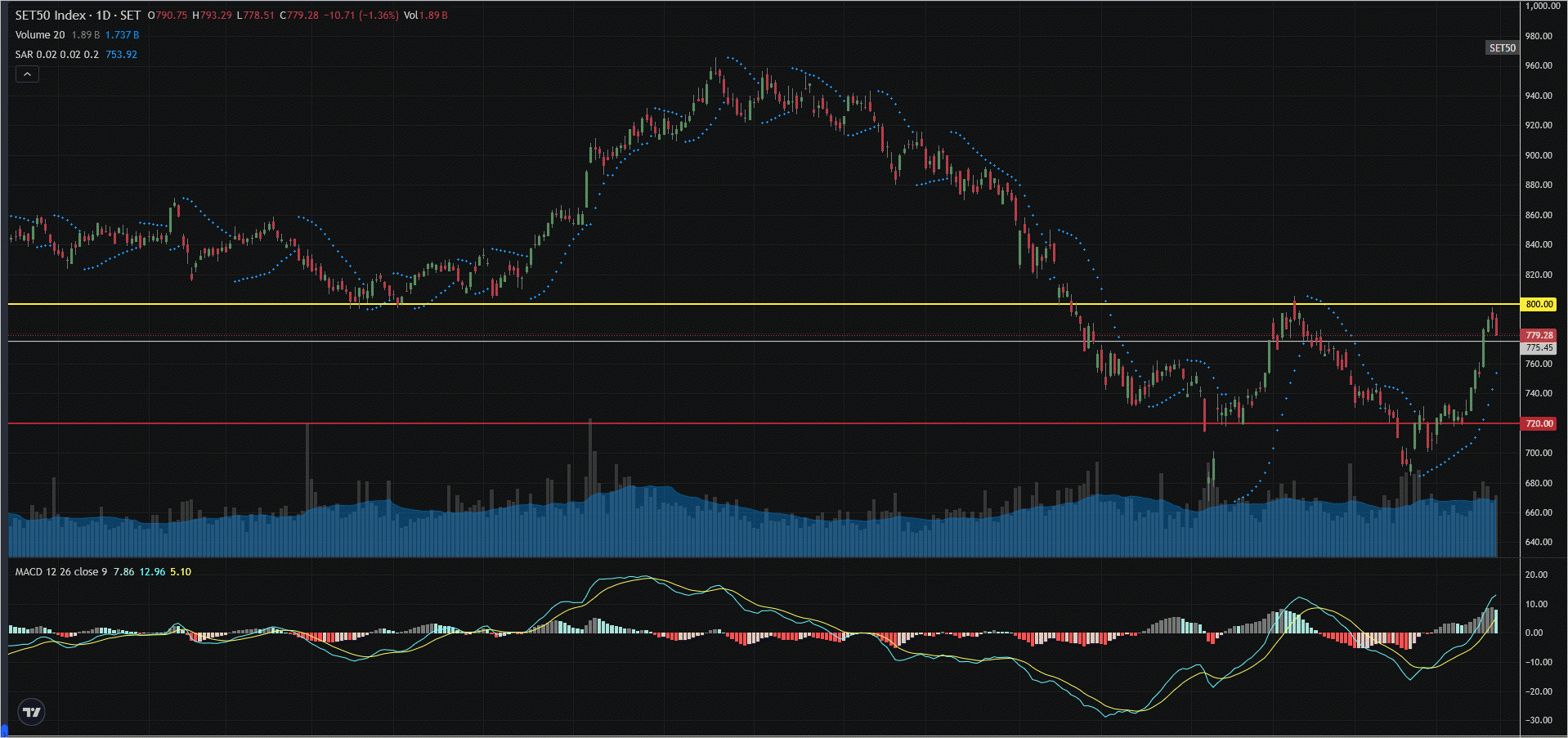This screenshot has height=738, width=1568.
Task: Select the Volume 20 indicator legend
Action: [x=40, y=35]
